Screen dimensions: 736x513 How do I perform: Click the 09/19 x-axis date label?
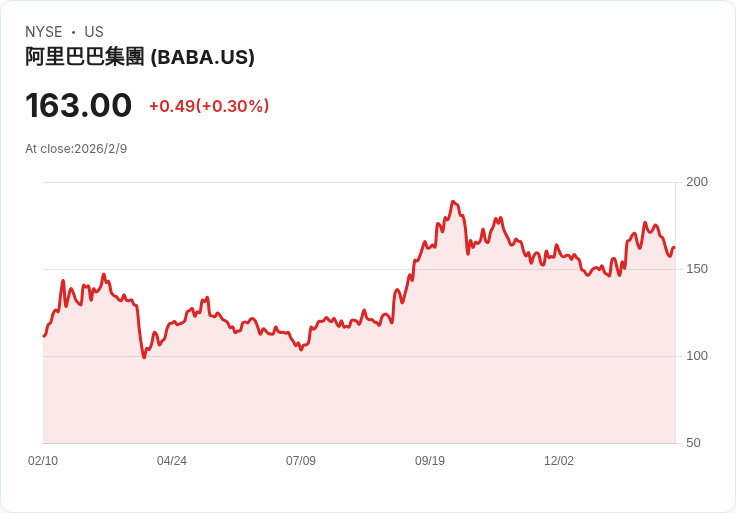click(429, 460)
